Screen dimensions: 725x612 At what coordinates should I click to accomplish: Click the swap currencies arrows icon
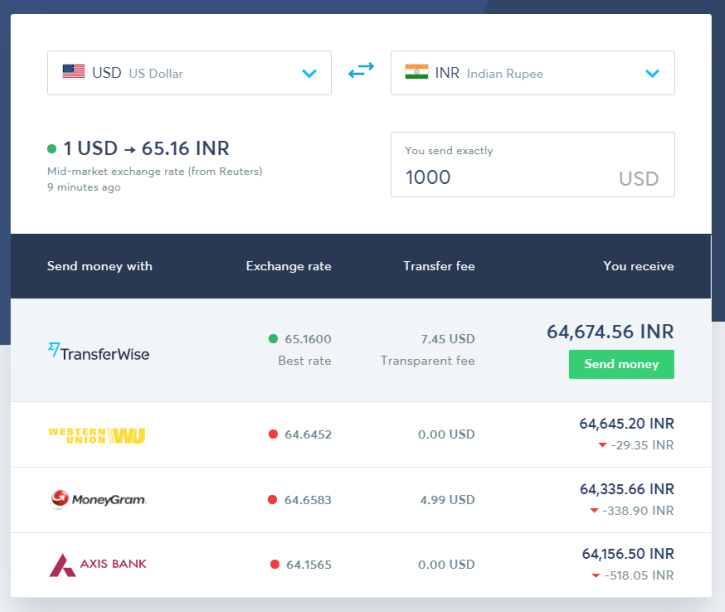point(361,72)
